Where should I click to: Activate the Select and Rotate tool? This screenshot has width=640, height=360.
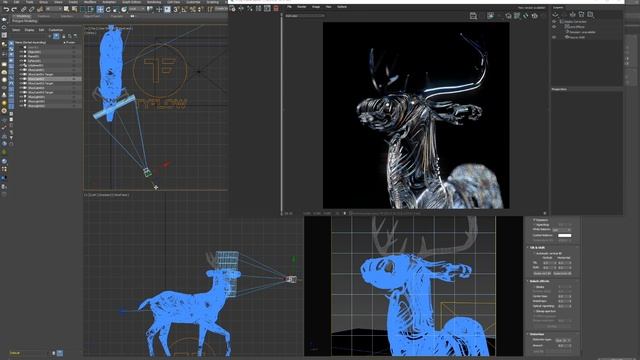[x=108, y=9]
